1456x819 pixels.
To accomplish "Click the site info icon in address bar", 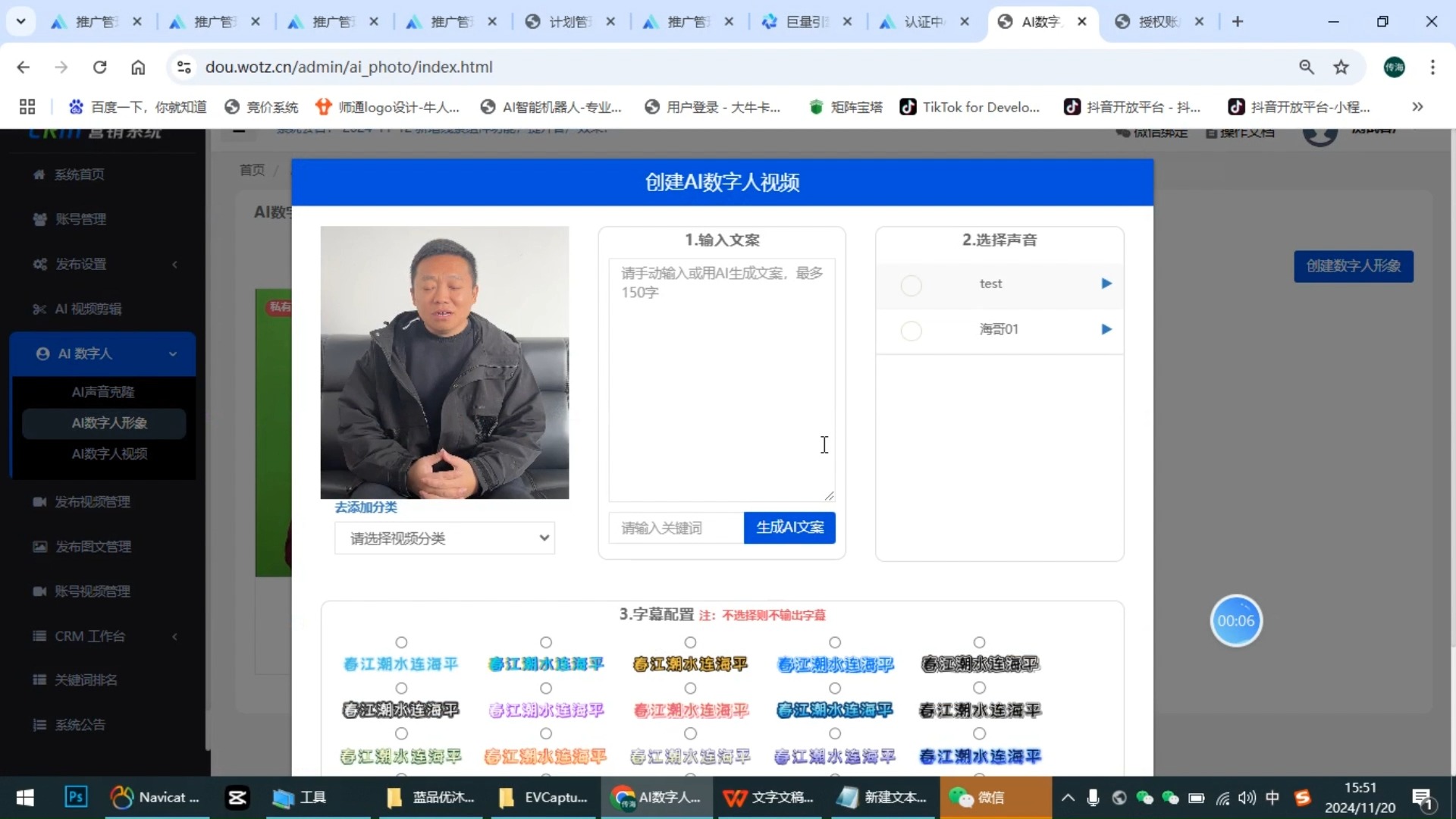I will click(184, 67).
